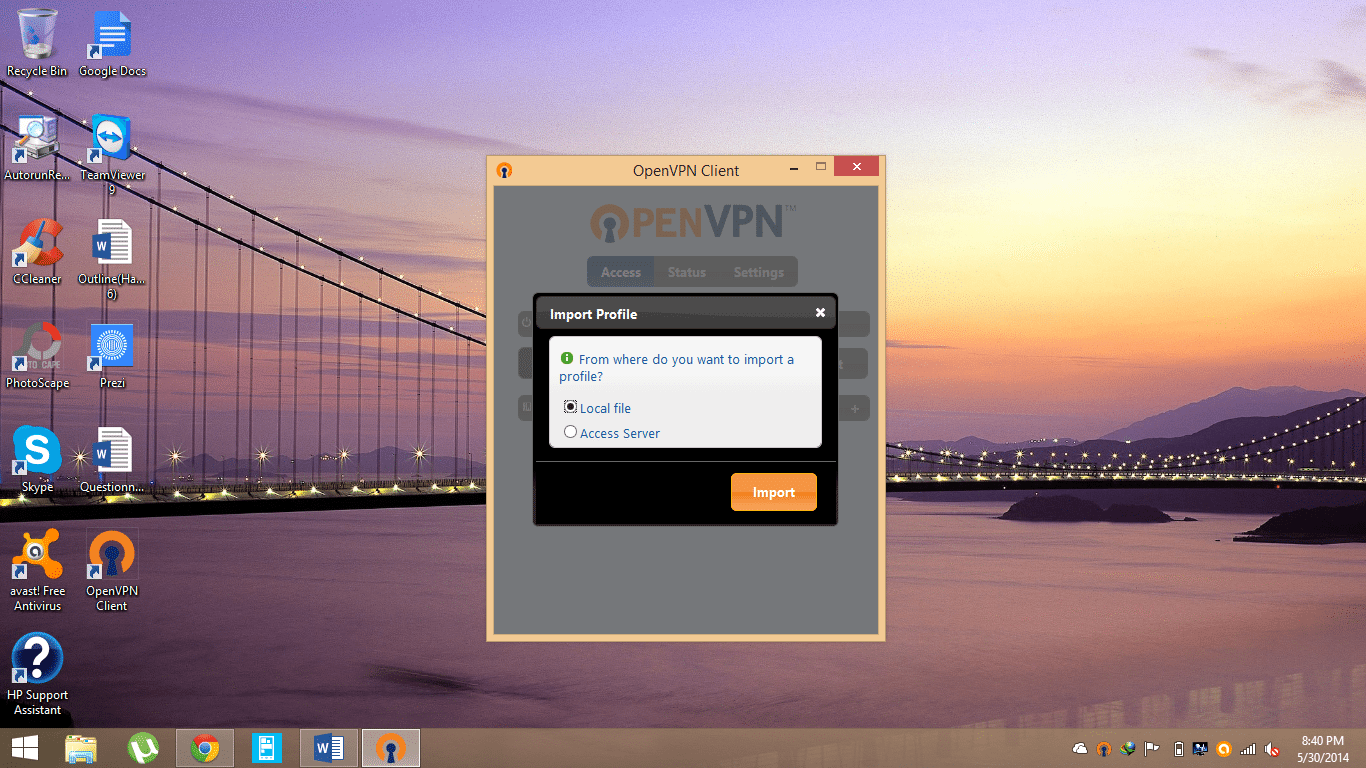Choose the Access Server import option
The height and width of the screenshot is (768, 1366).
tap(571, 432)
